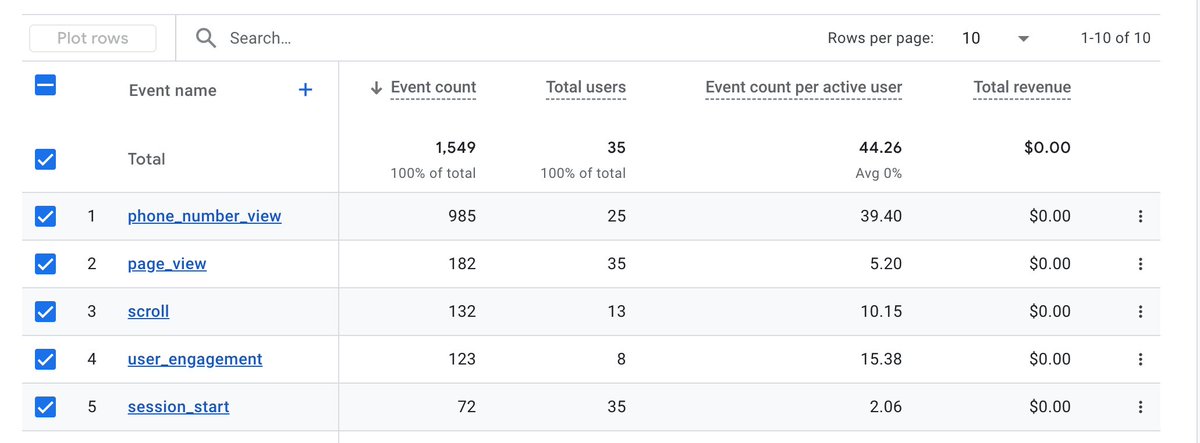Select the 44.26 average value
1200x443 pixels.
pyautogui.click(x=880, y=148)
